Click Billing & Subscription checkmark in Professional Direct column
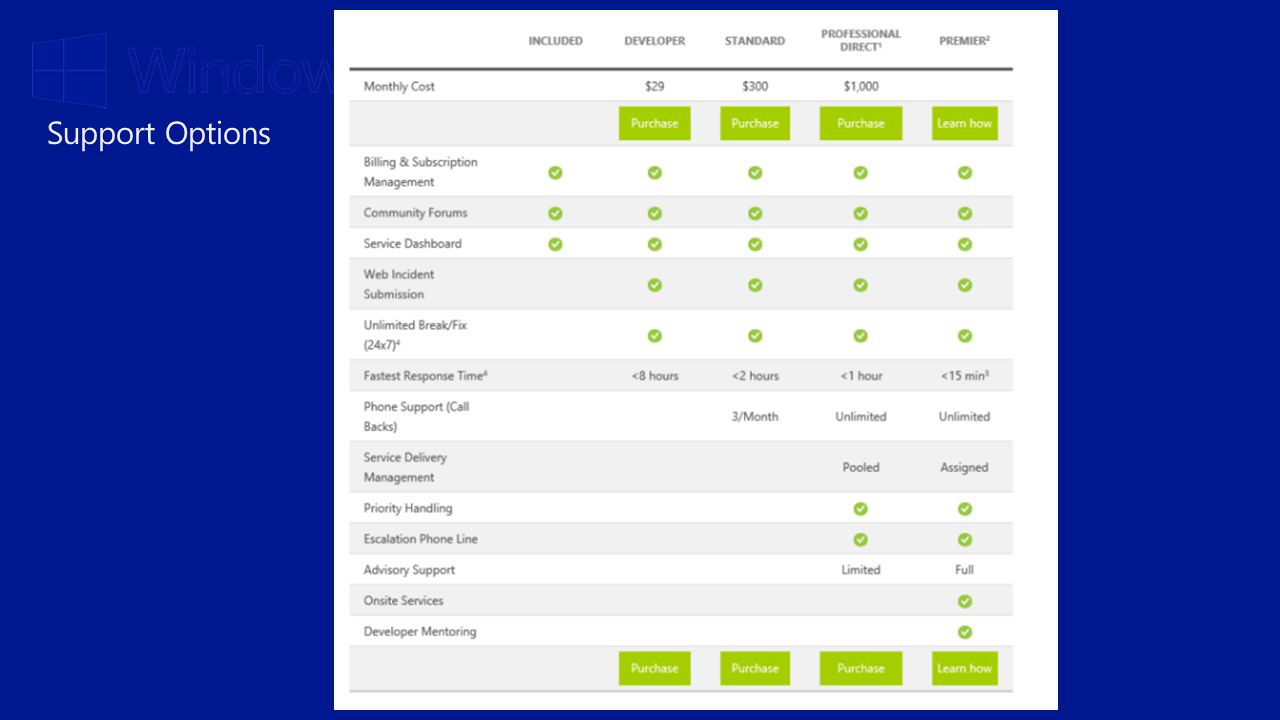 pyautogui.click(x=860, y=172)
